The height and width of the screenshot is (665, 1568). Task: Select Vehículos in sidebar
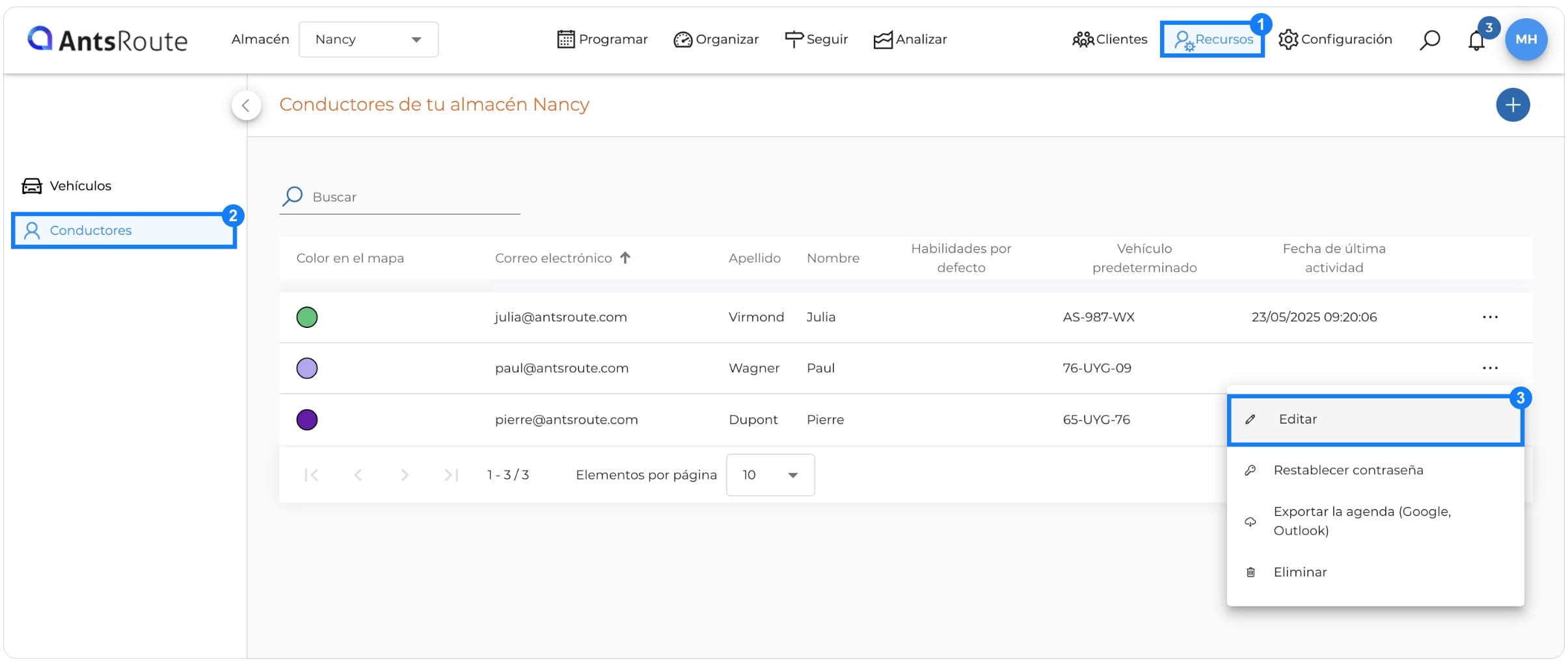click(x=66, y=186)
